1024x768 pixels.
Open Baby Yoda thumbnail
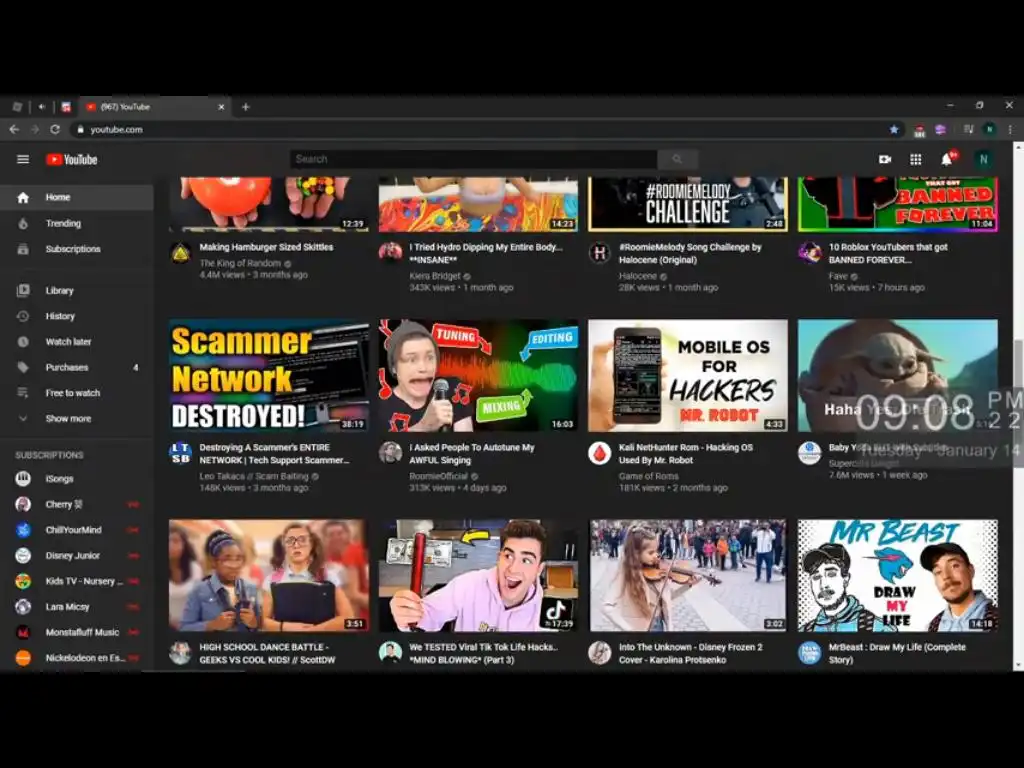point(897,376)
